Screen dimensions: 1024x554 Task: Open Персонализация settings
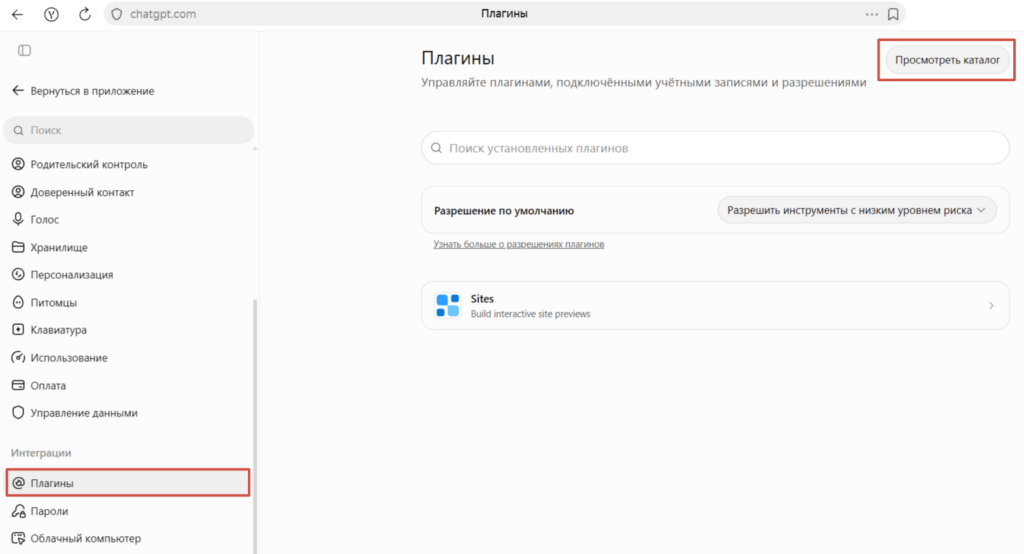(63, 274)
